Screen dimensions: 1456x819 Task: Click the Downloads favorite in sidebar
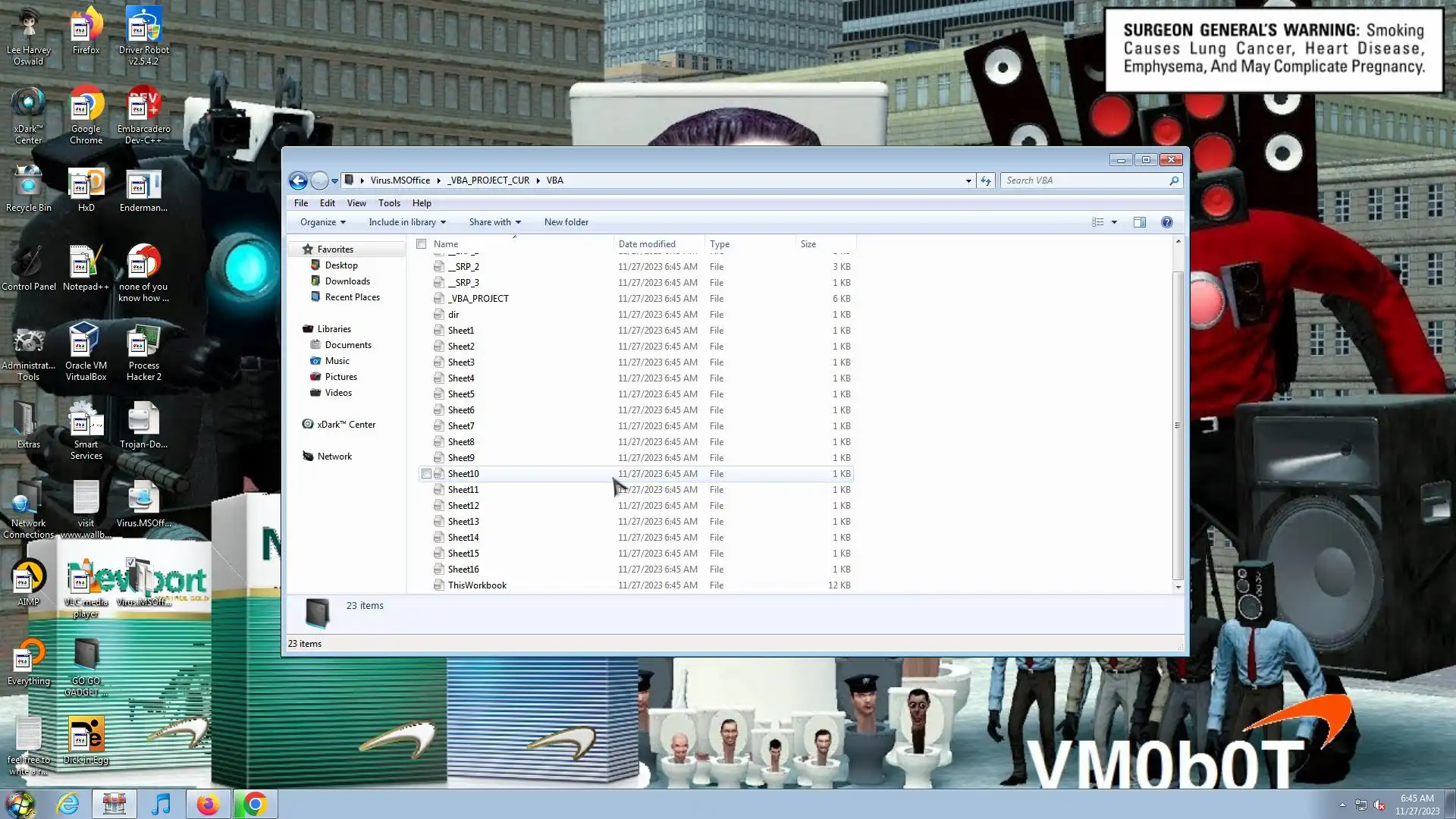click(x=347, y=281)
